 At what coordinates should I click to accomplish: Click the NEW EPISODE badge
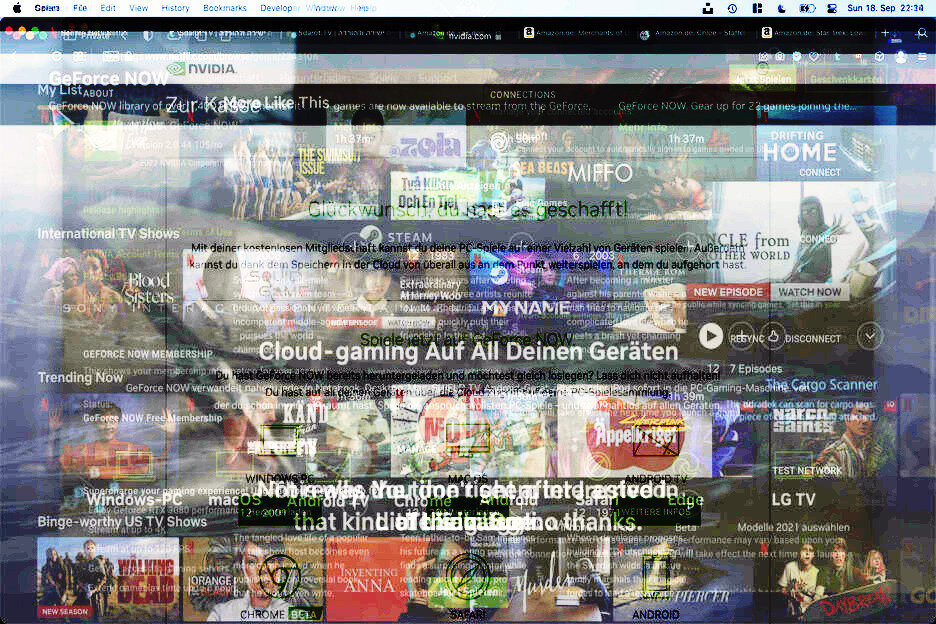(728, 292)
